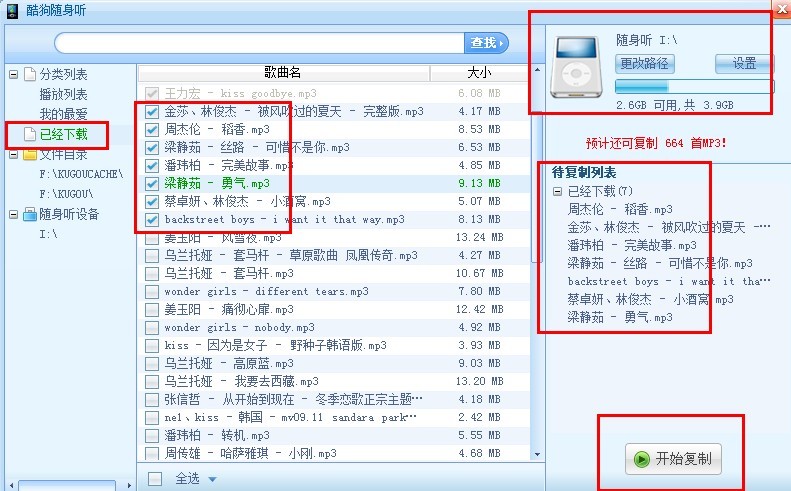This screenshot has height=491, width=791.
Task: Click the 更改路径 button
Action: point(645,64)
